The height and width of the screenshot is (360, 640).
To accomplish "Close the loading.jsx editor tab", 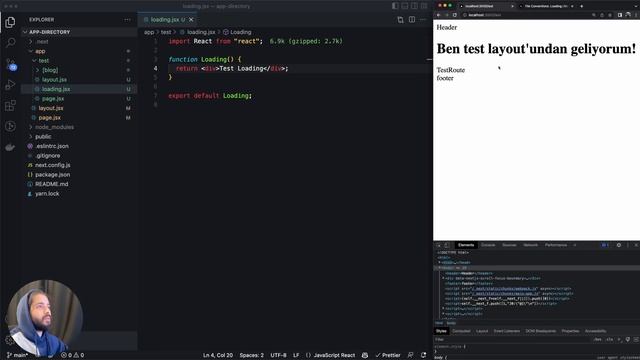I will coord(191,20).
